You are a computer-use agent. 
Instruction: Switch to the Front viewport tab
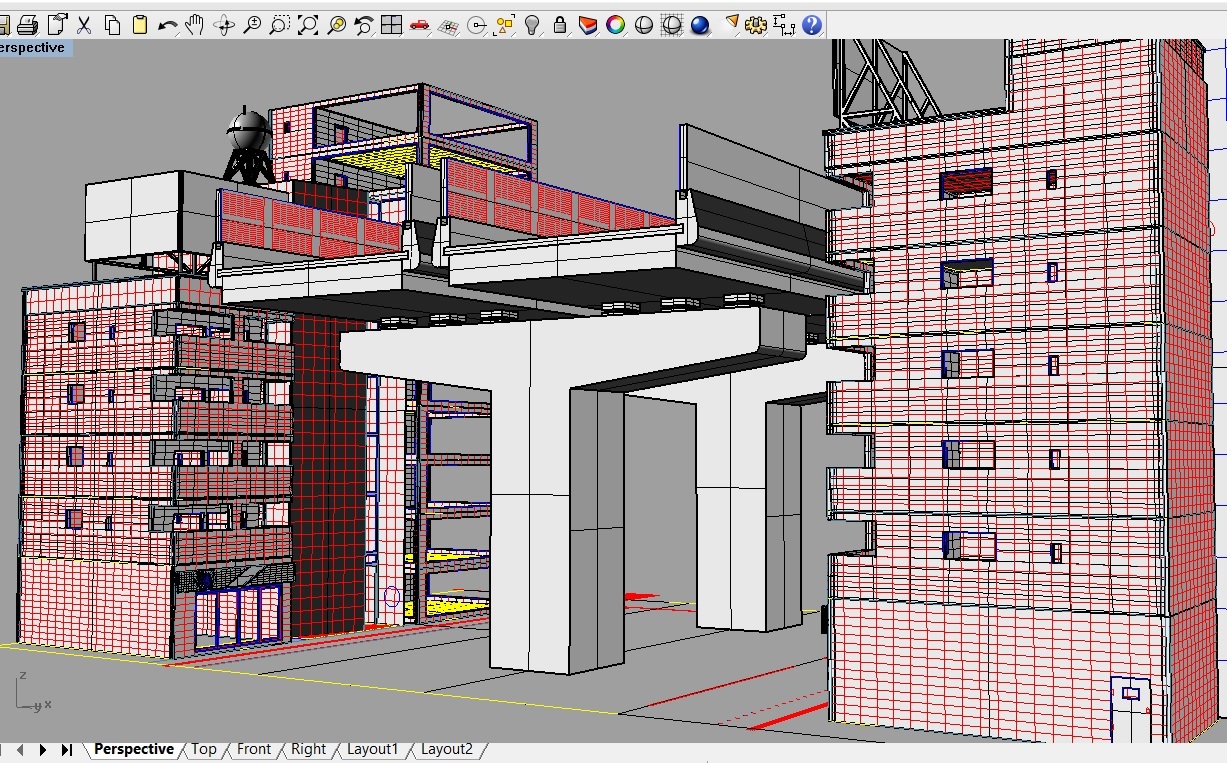click(x=254, y=749)
